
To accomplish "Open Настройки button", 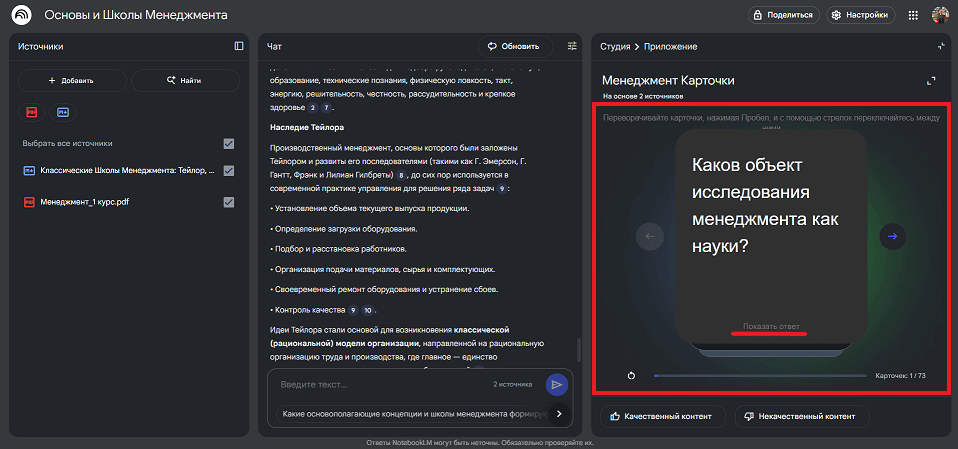I will pyautogui.click(x=861, y=15).
